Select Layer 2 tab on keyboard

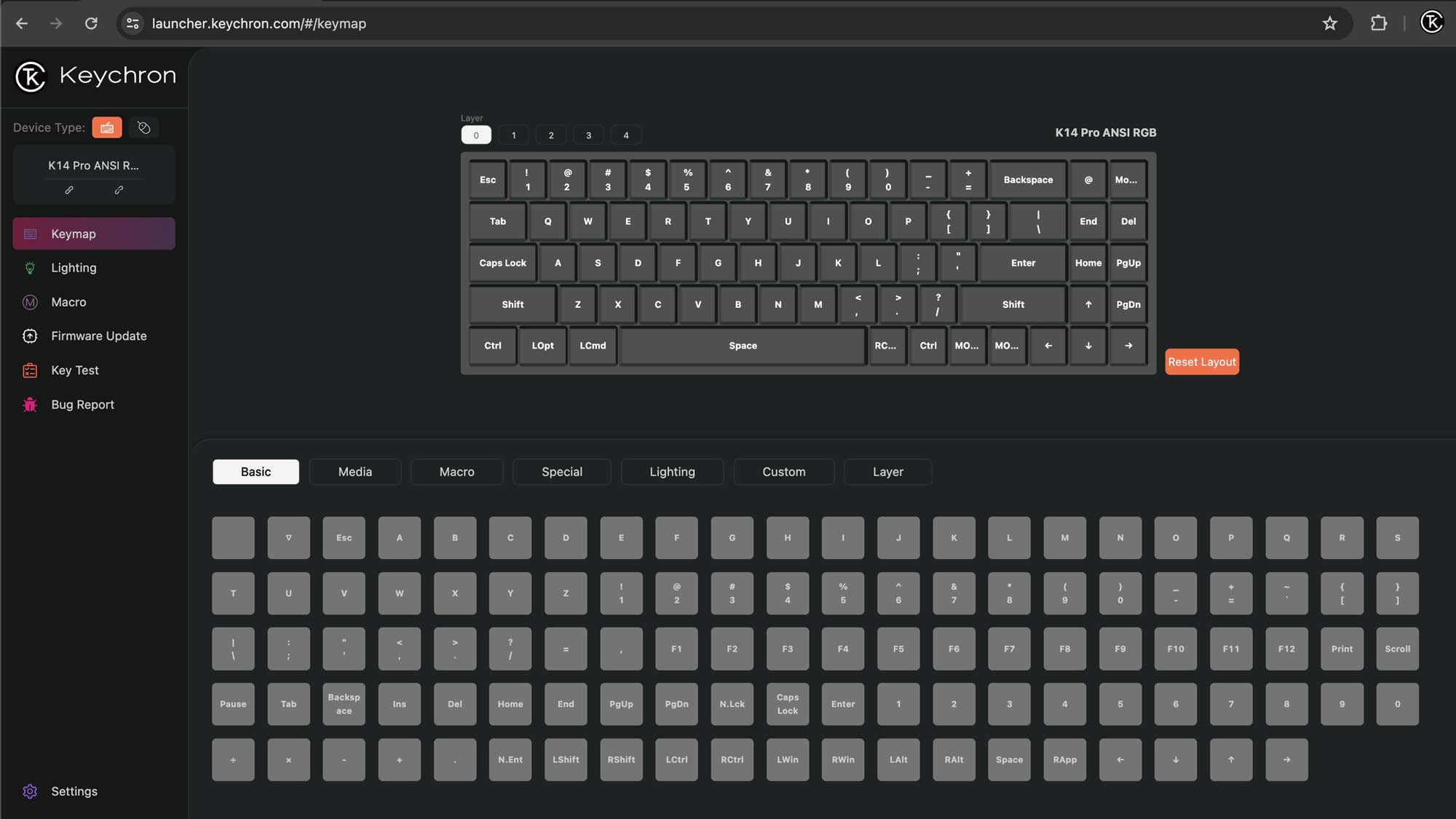pos(551,133)
